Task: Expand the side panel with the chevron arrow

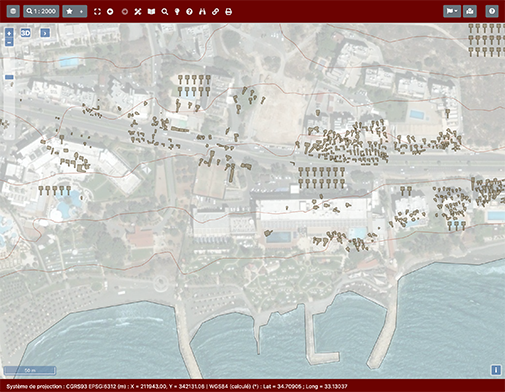Action: [45, 33]
